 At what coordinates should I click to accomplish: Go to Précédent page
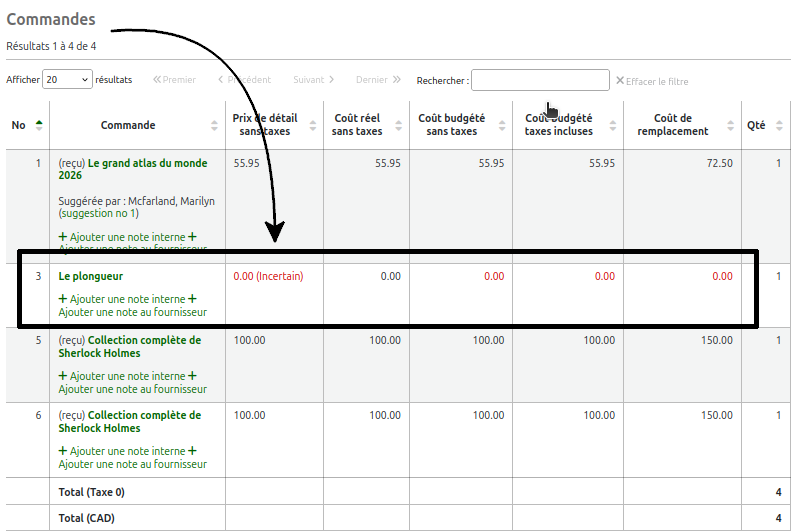(244, 80)
